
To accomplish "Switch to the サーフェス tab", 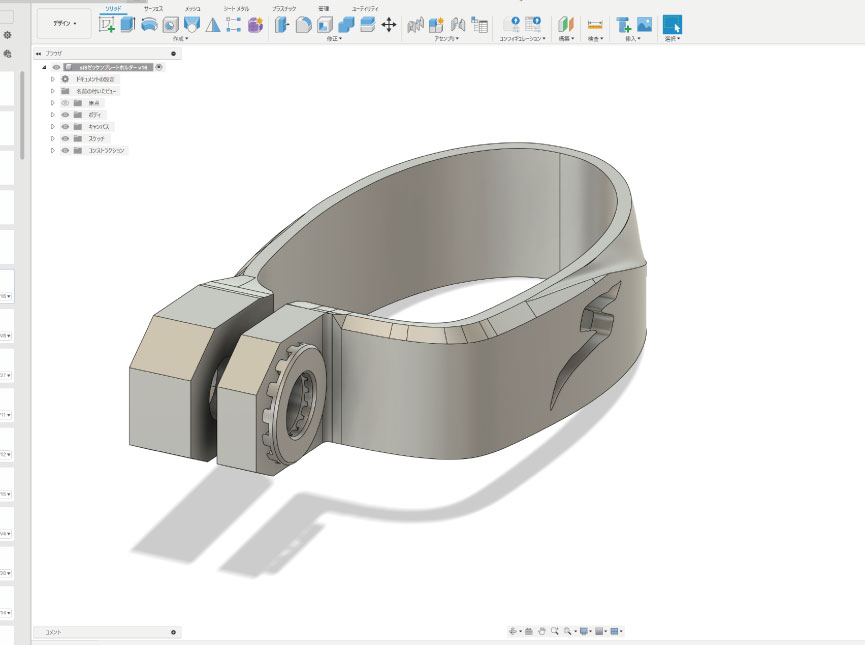I will coord(153,8).
